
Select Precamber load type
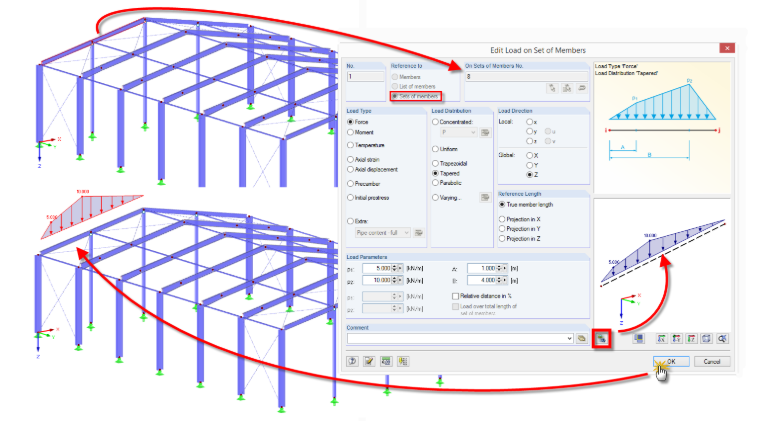pos(350,184)
